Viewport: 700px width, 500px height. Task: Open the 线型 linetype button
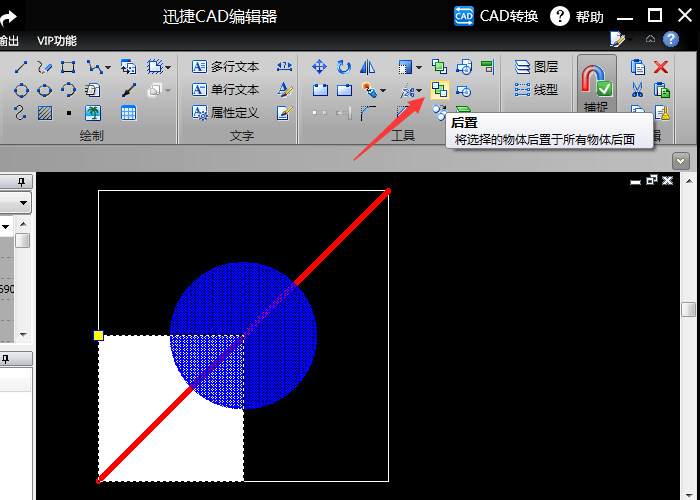[536, 90]
